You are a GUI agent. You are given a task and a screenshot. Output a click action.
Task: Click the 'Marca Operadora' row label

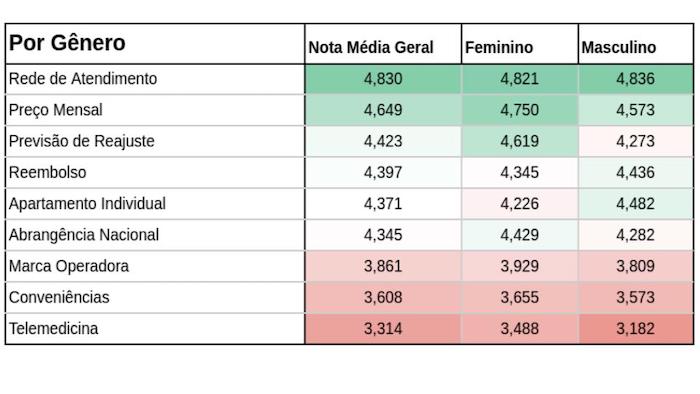click(155, 266)
